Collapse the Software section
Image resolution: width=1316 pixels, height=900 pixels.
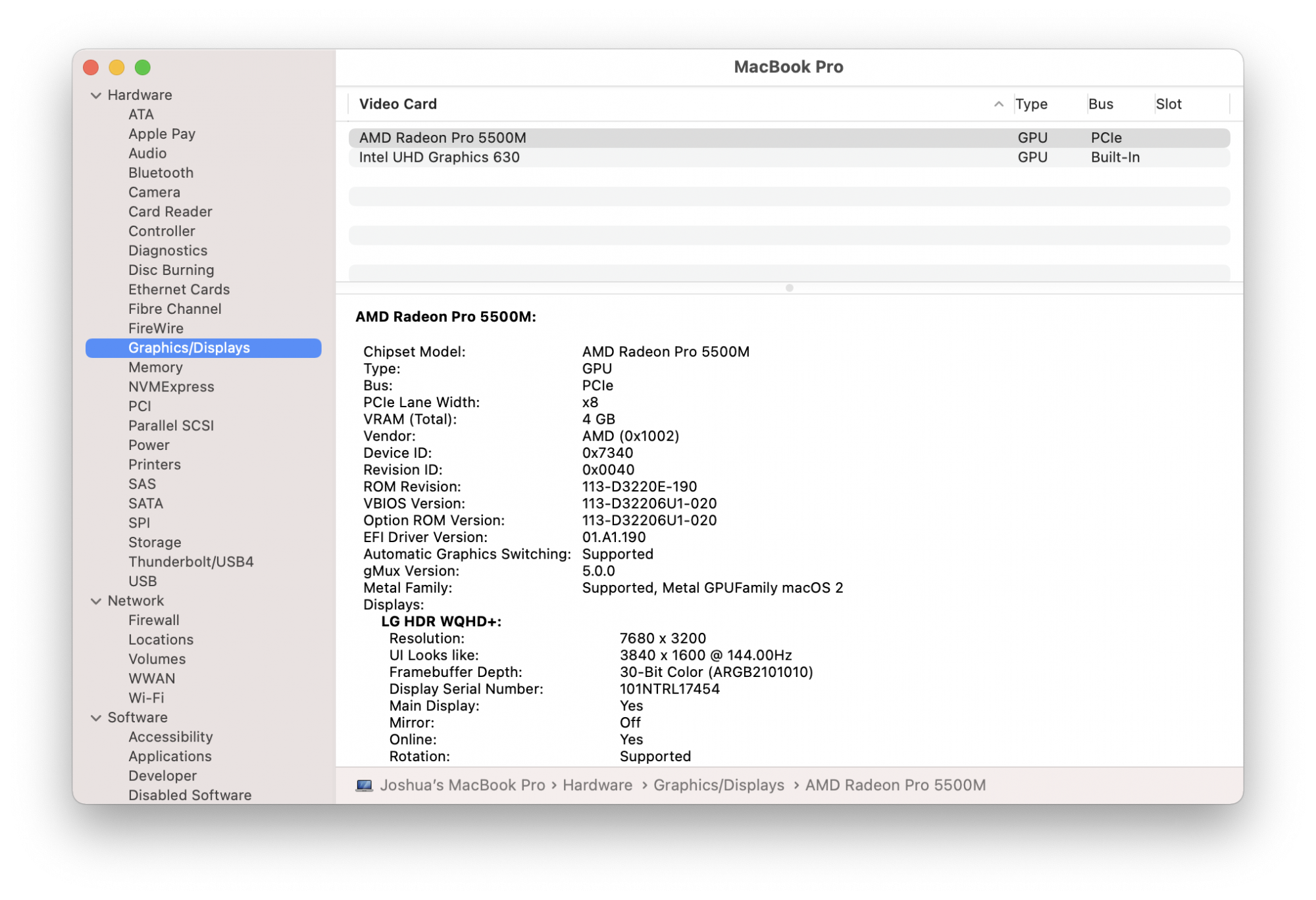(96, 718)
